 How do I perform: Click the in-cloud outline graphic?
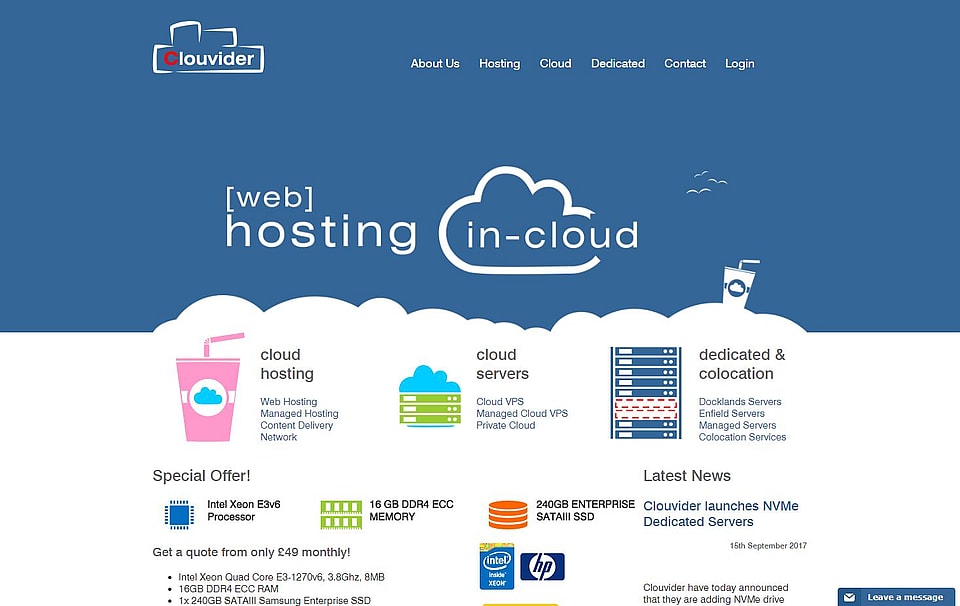[x=539, y=220]
